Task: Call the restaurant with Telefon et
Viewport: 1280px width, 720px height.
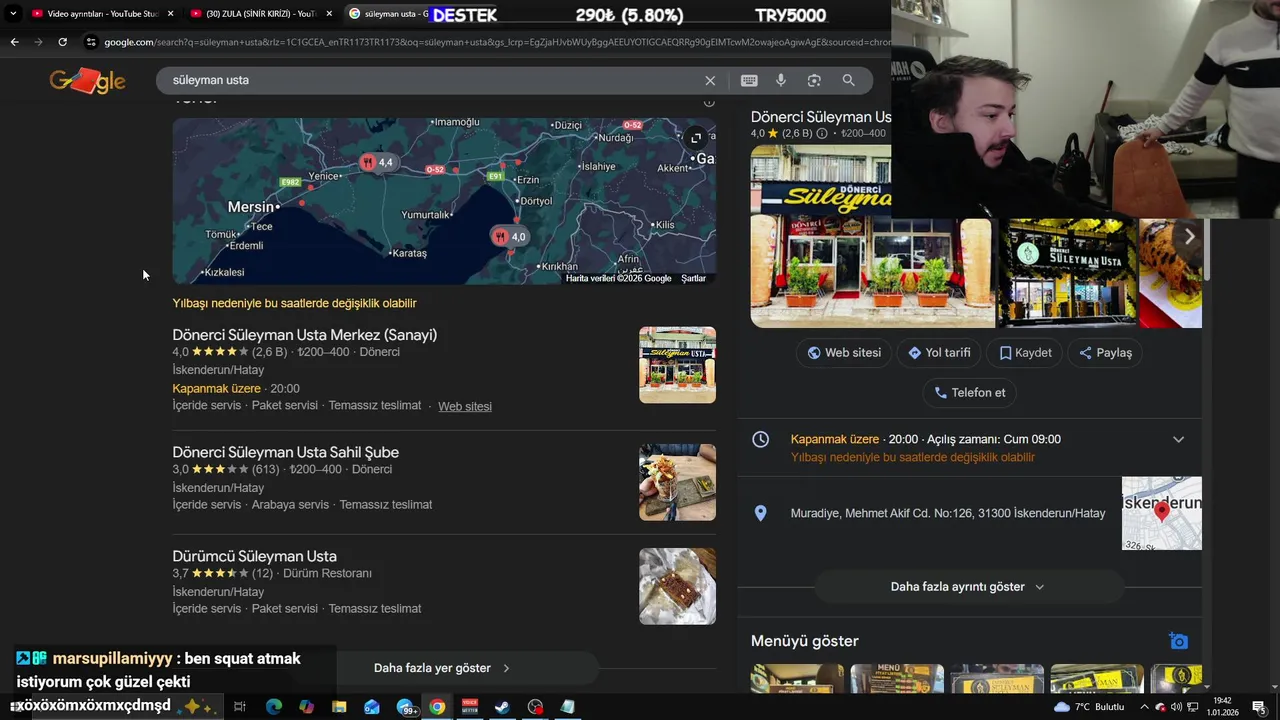Action: pyautogui.click(x=969, y=393)
